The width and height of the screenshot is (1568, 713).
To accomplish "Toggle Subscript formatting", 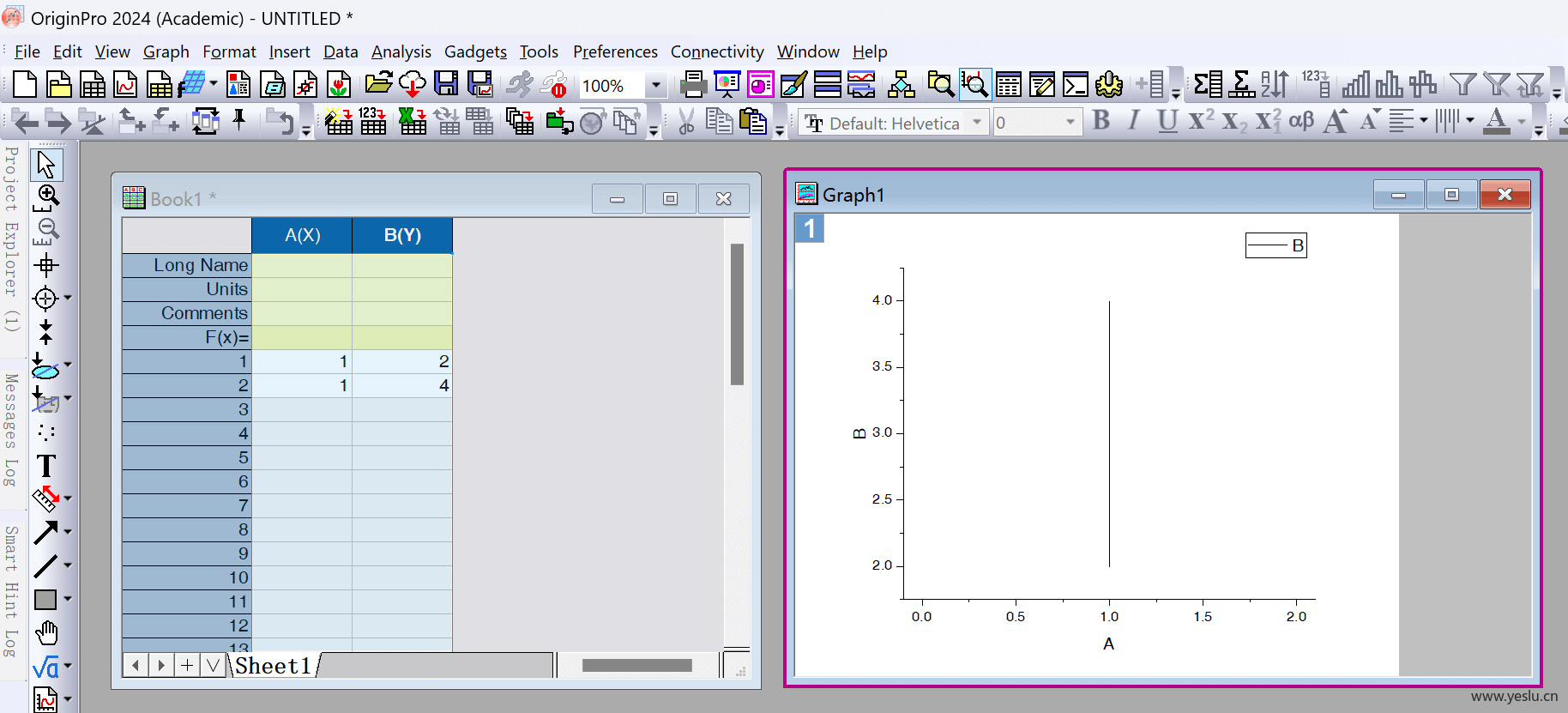I will [1234, 121].
